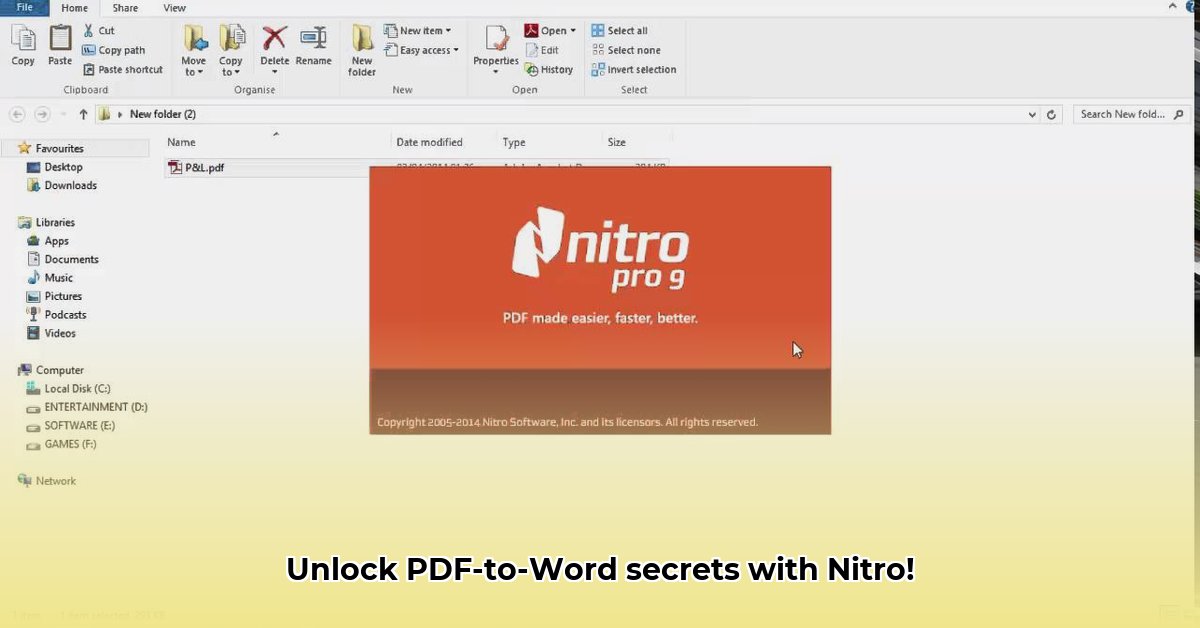
Task: Click Invert selection in the ribbon
Action: [x=633, y=69]
